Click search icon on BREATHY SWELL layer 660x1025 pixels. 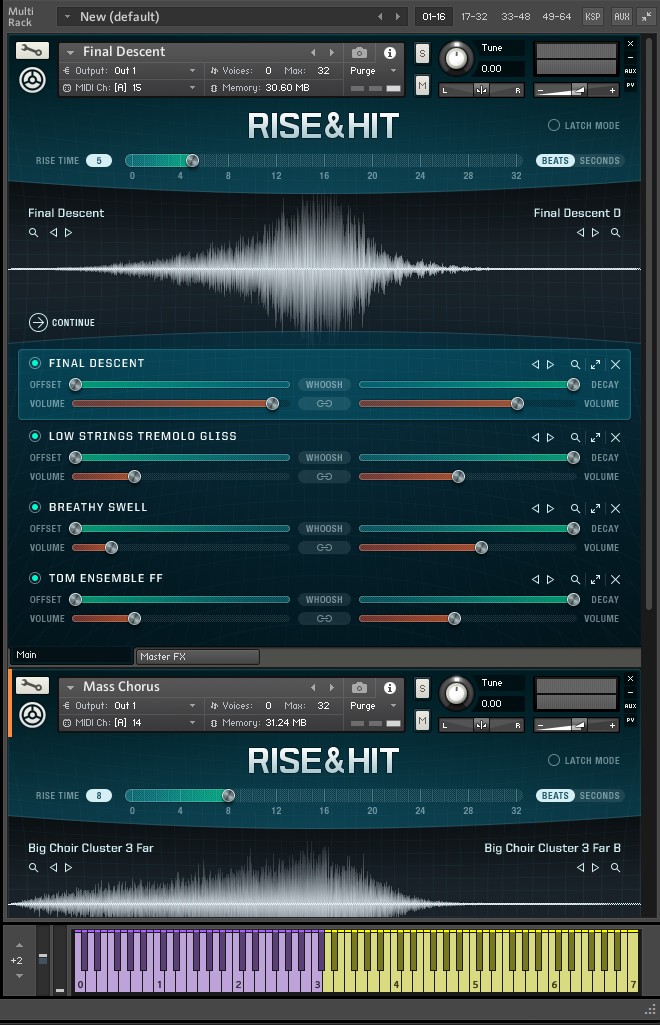(575, 508)
